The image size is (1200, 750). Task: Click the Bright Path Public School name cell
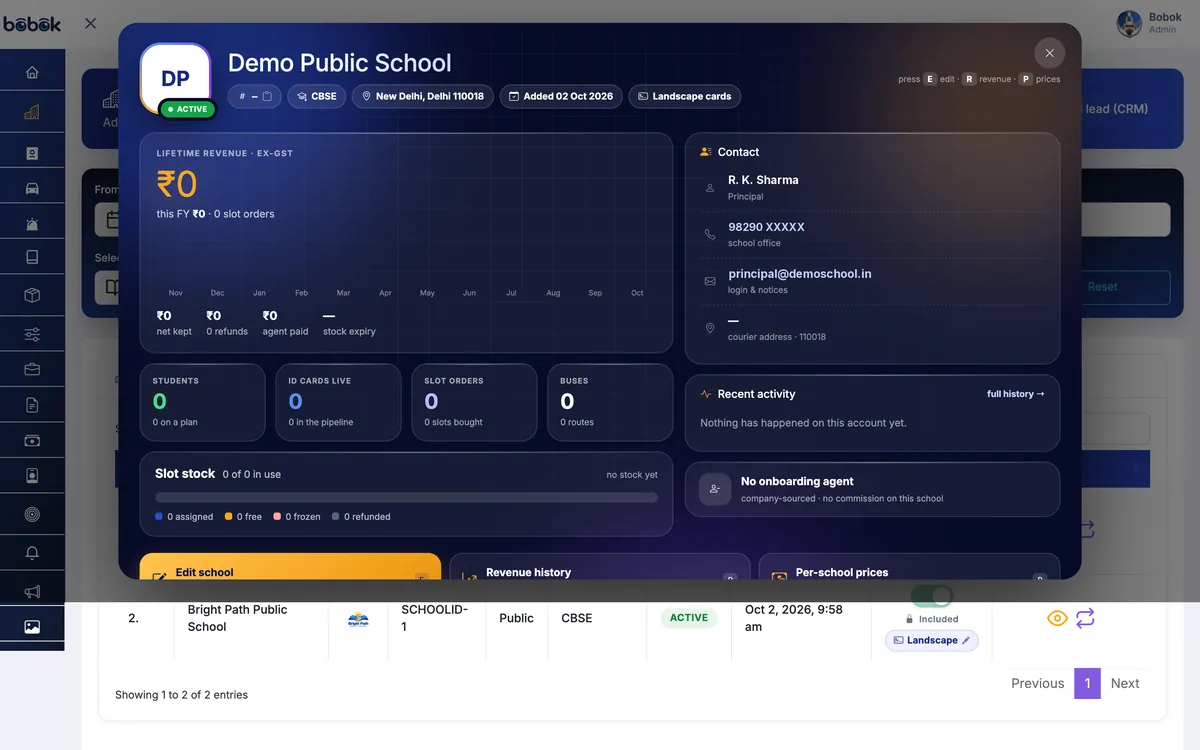tap(237, 618)
